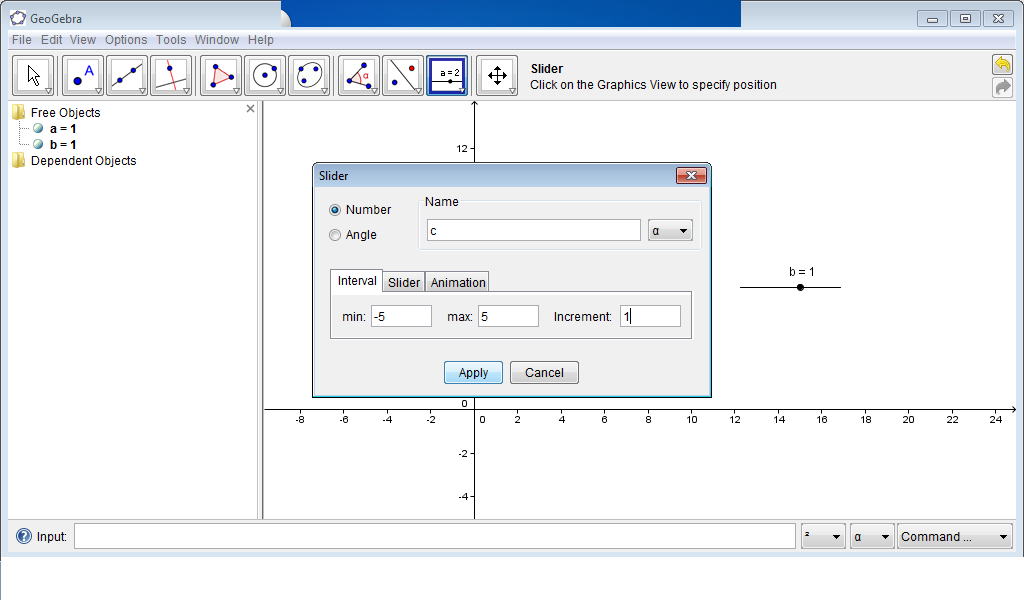Image resolution: width=1024 pixels, height=600 pixels.
Task: Open the Options menu
Action: tap(126, 40)
